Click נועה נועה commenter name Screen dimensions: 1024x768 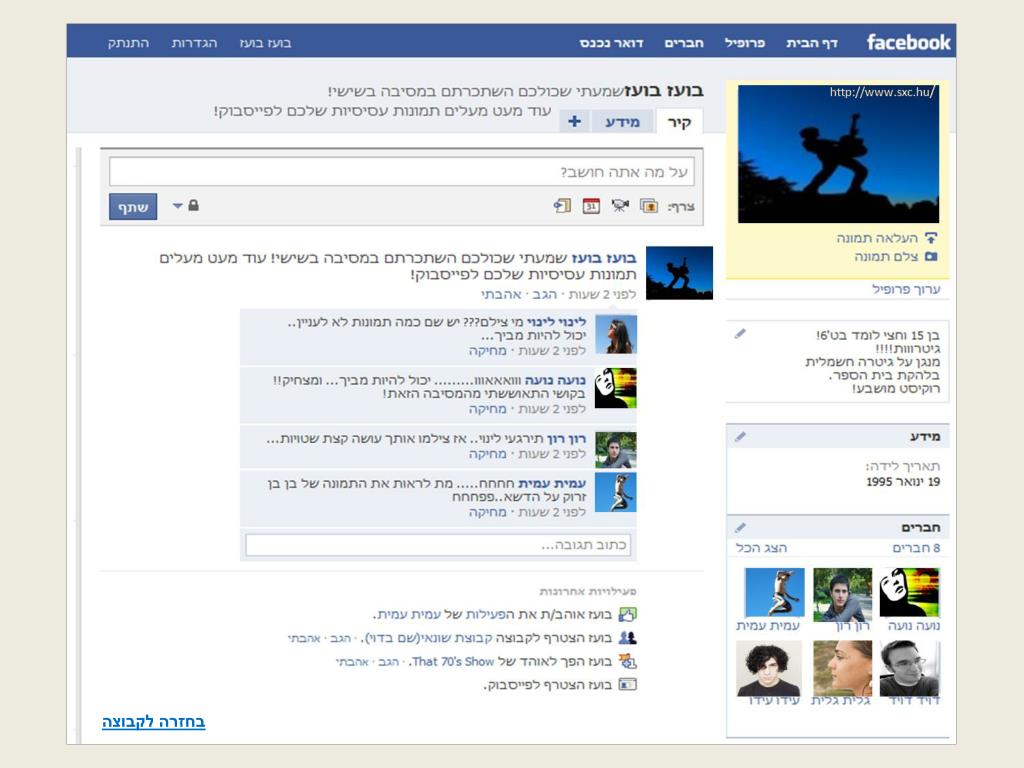click(555, 380)
